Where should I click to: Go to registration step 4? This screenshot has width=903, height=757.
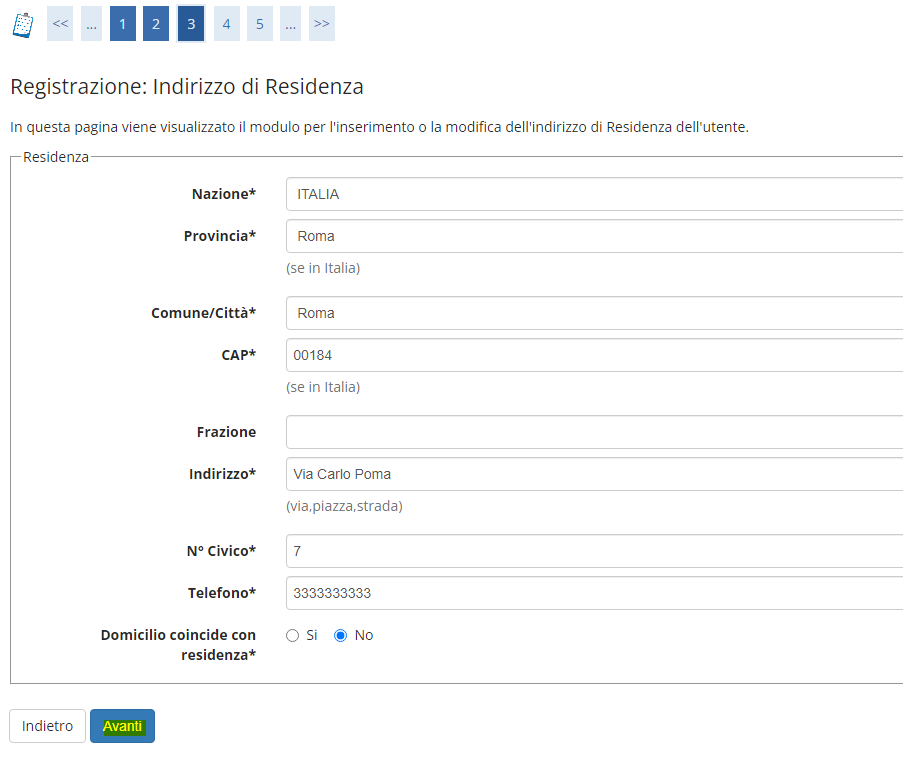(226, 24)
